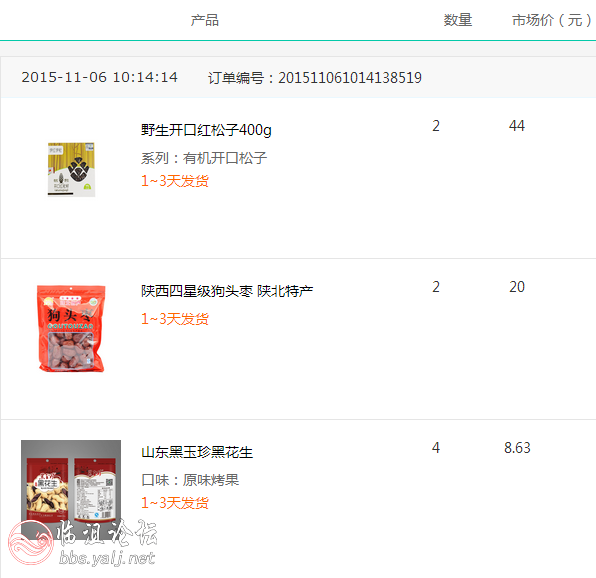Click 1~3天发货 under the jujube product
596x578 pixels.
175,319
